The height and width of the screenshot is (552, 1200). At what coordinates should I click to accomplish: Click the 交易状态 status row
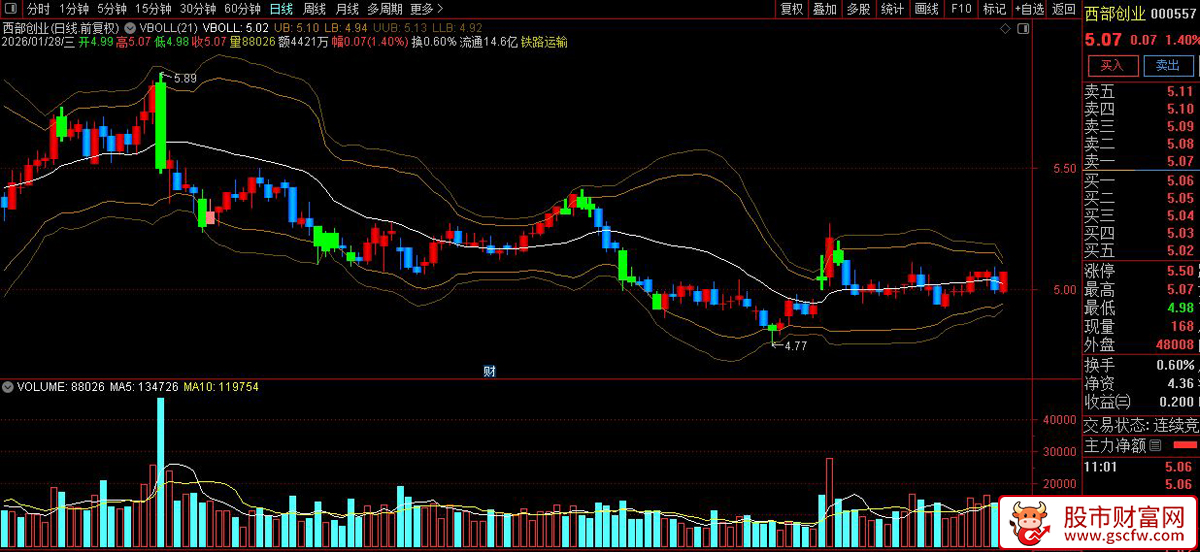click(1142, 424)
